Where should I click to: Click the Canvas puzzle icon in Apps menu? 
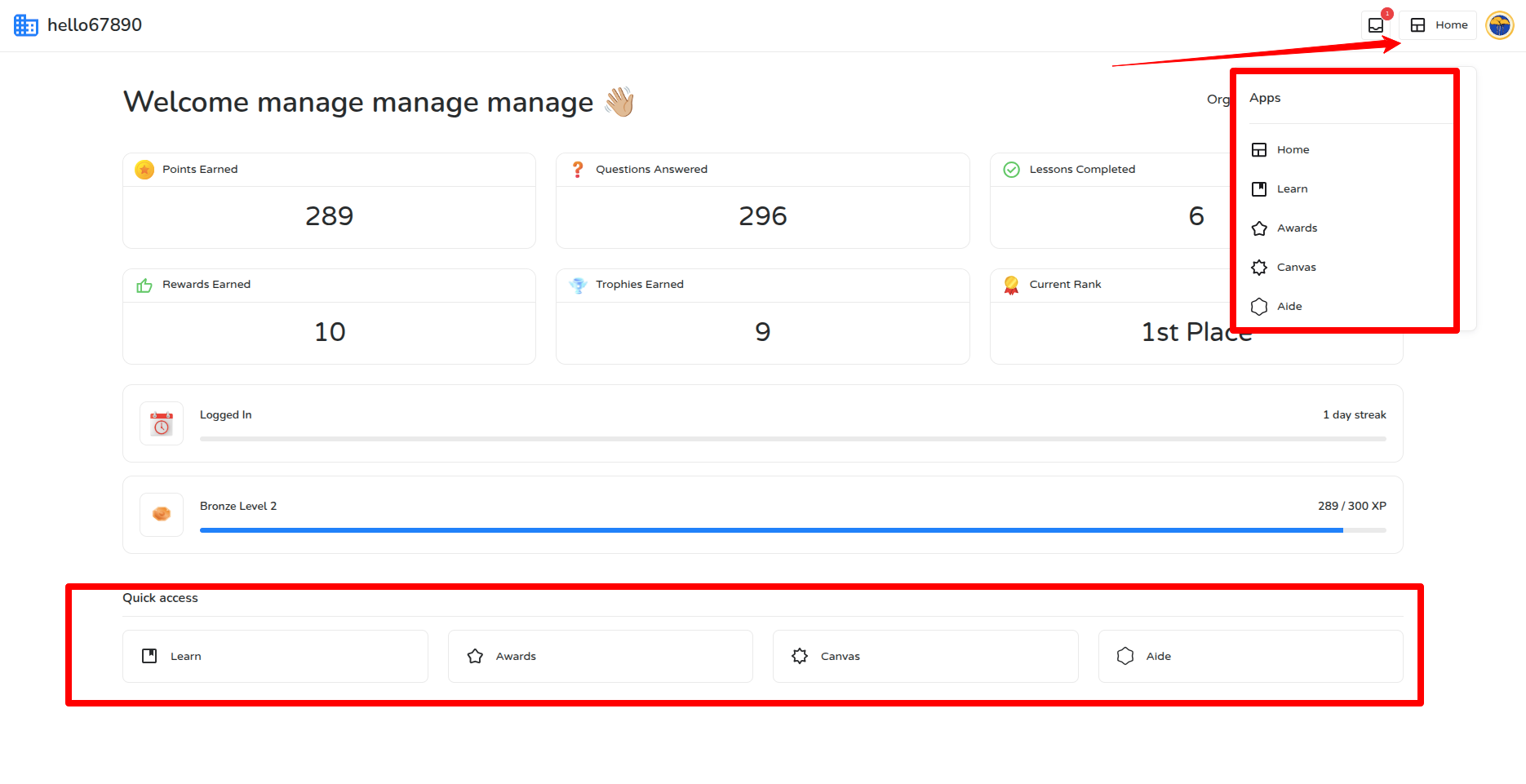pos(1259,268)
